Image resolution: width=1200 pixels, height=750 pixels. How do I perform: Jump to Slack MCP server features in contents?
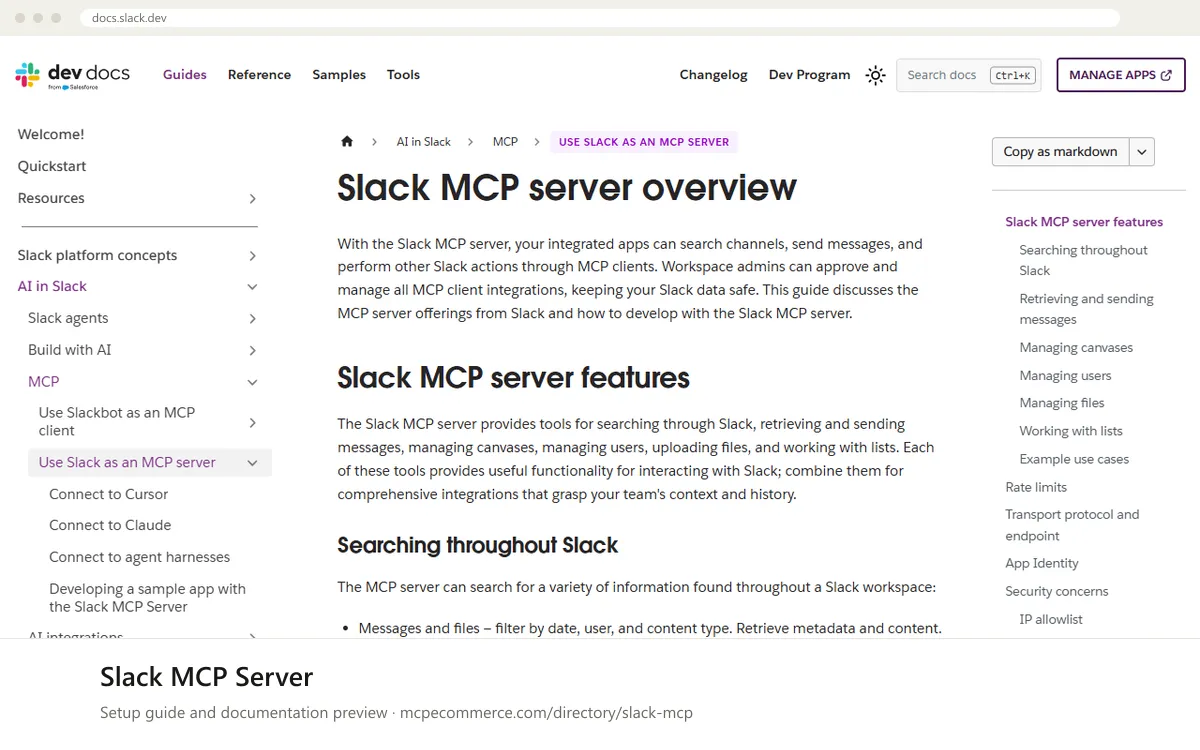pos(1084,222)
